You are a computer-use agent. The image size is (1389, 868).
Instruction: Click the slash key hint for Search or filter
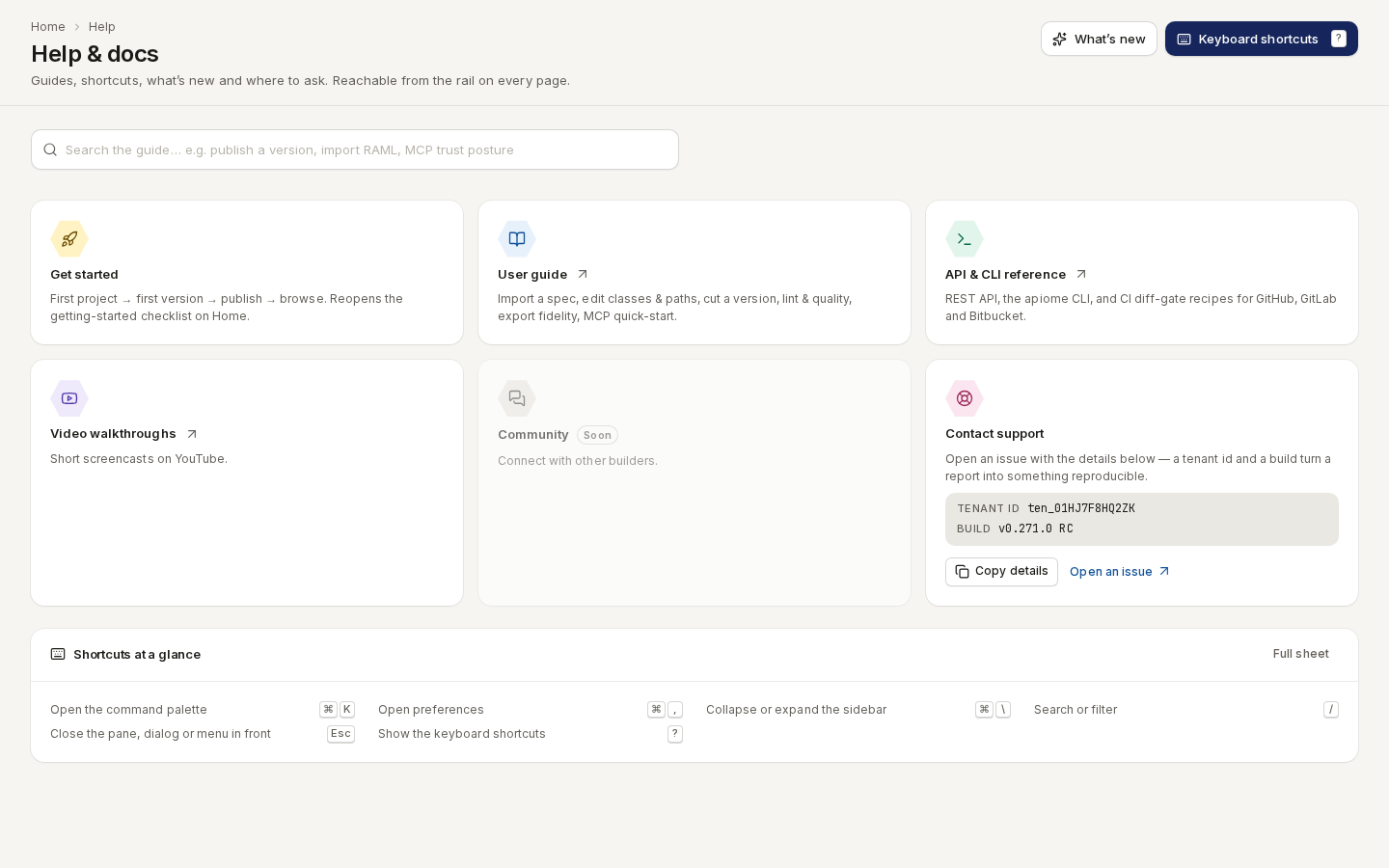point(1331,710)
